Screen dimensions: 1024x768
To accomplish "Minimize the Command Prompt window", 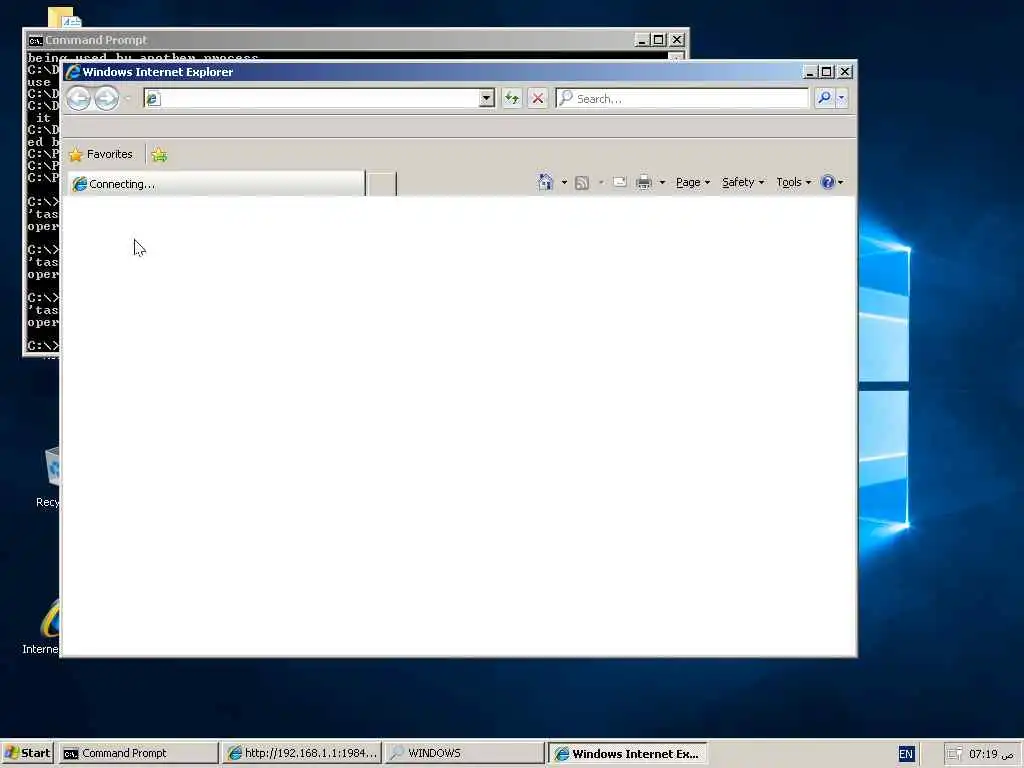I will pos(642,40).
